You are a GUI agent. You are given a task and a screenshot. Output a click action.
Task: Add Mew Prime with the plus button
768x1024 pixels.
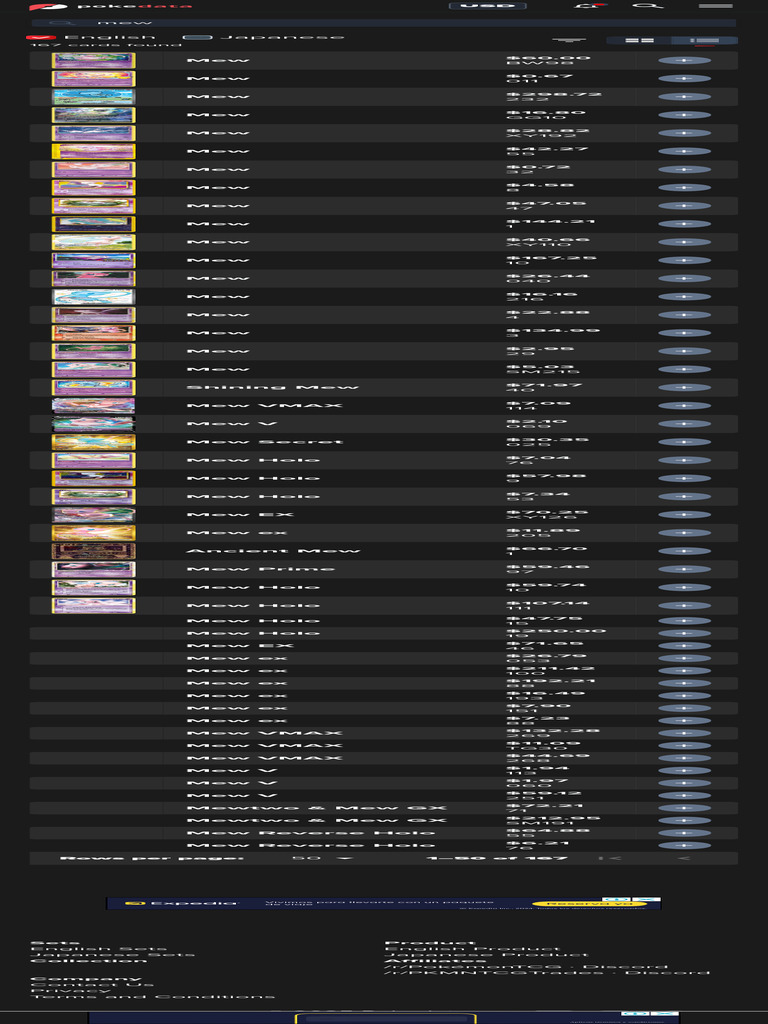coord(684,569)
